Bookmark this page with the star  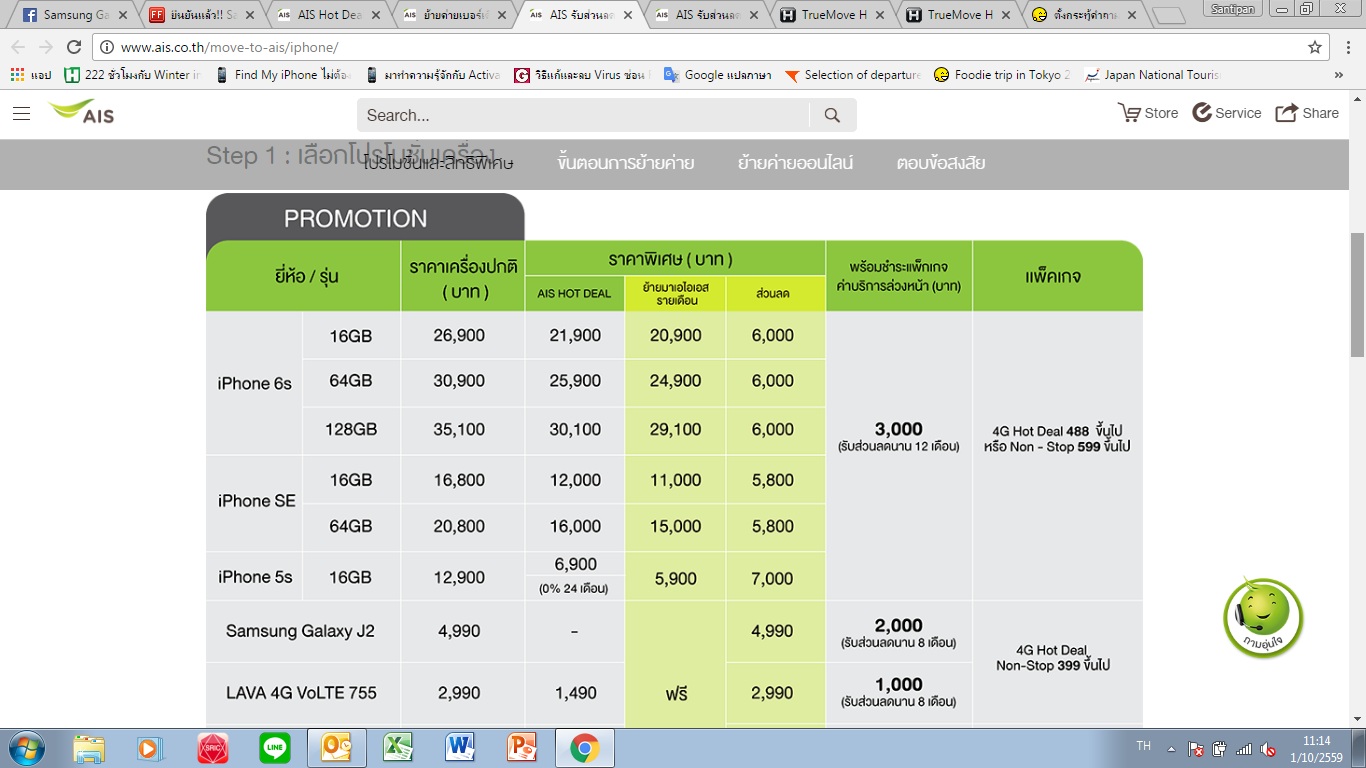point(1315,47)
